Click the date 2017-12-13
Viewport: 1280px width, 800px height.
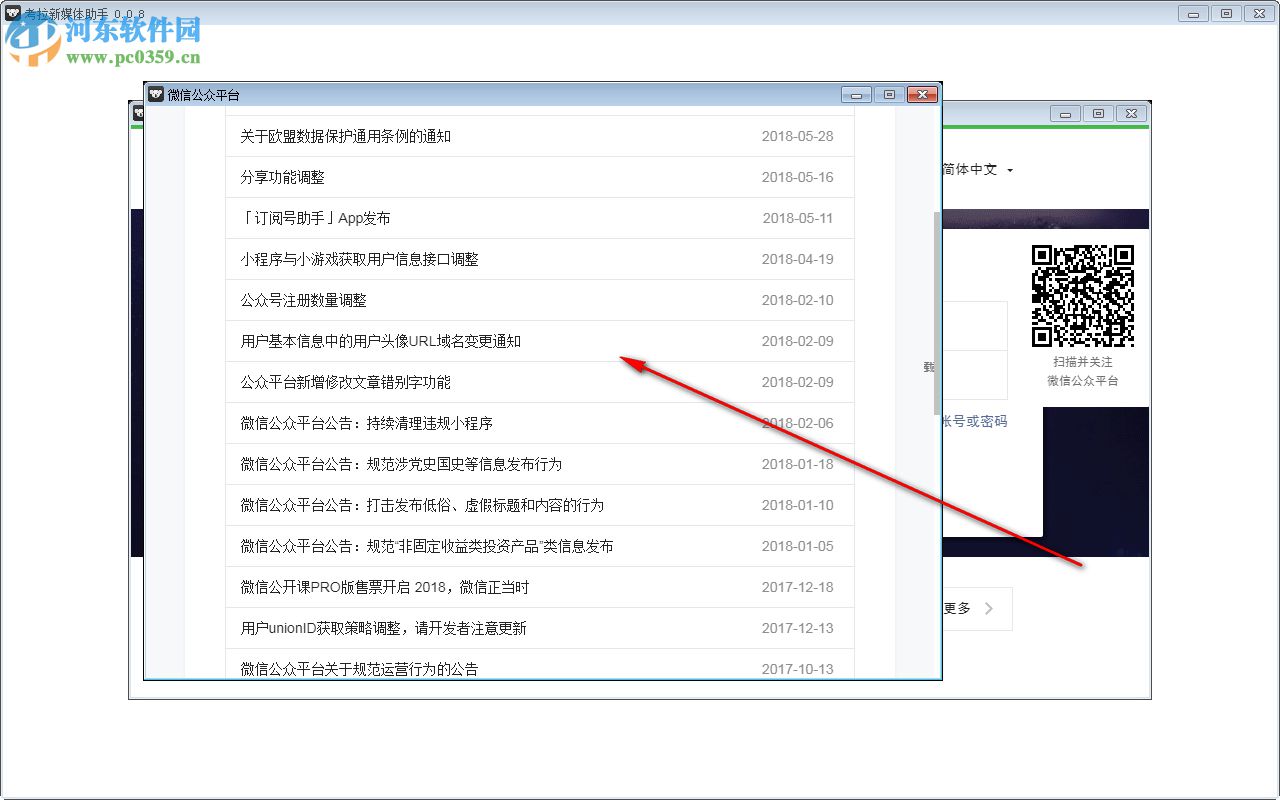point(797,628)
